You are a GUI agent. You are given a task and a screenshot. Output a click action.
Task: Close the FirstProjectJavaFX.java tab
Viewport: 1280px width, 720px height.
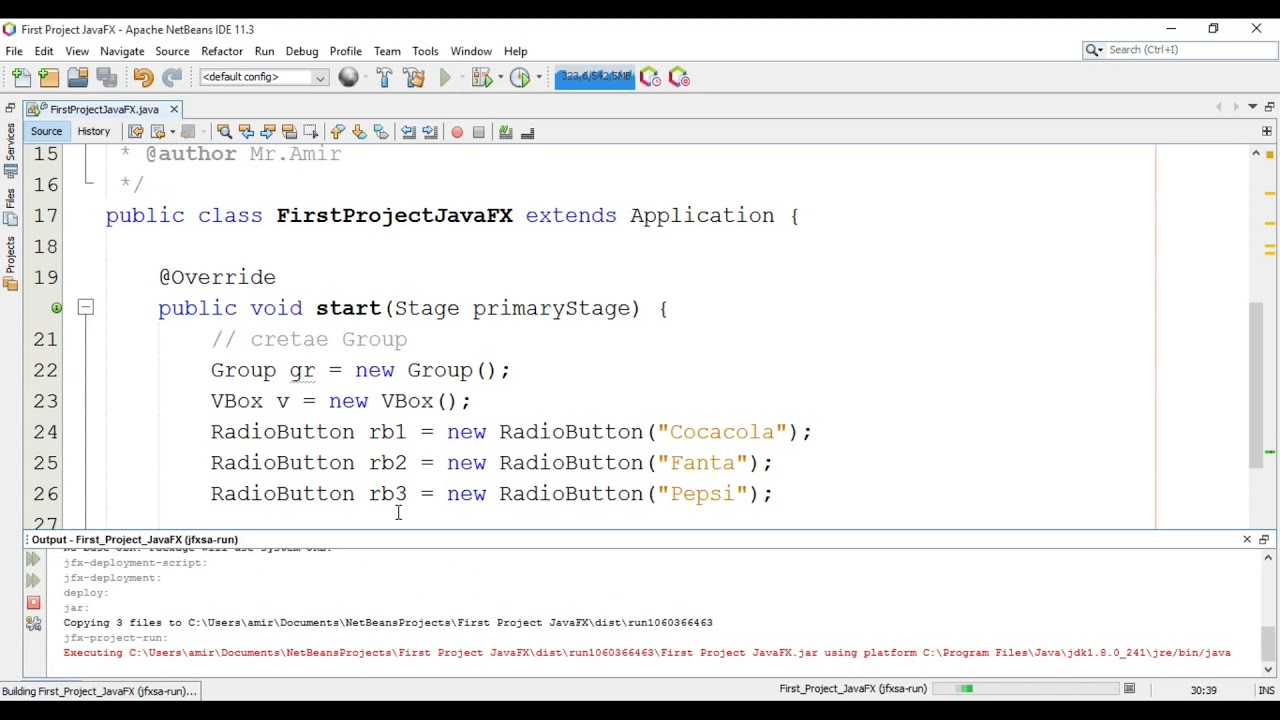pos(174,109)
